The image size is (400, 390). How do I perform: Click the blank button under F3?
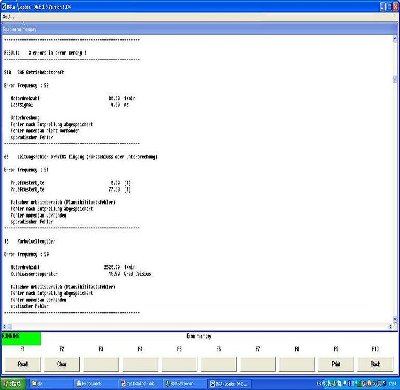click(x=101, y=364)
